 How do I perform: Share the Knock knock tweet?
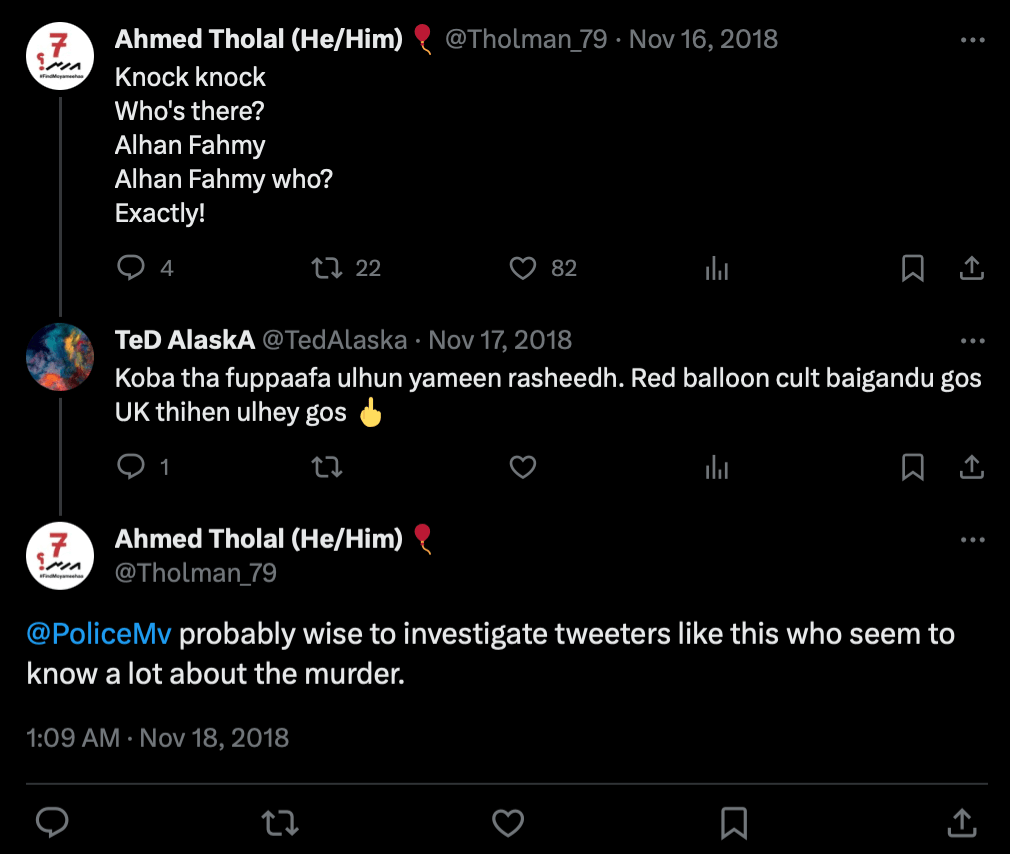[972, 268]
